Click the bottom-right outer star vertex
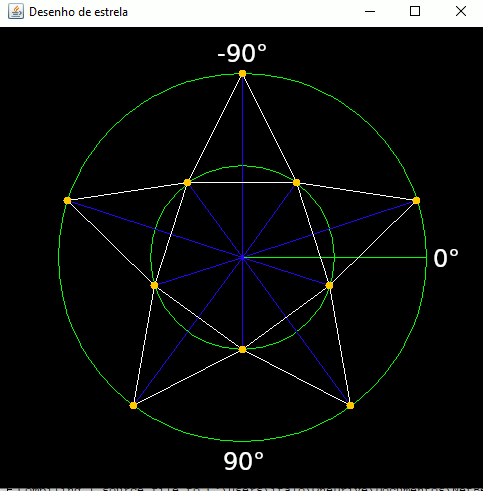The image size is (483, 491). pos(350,405)
